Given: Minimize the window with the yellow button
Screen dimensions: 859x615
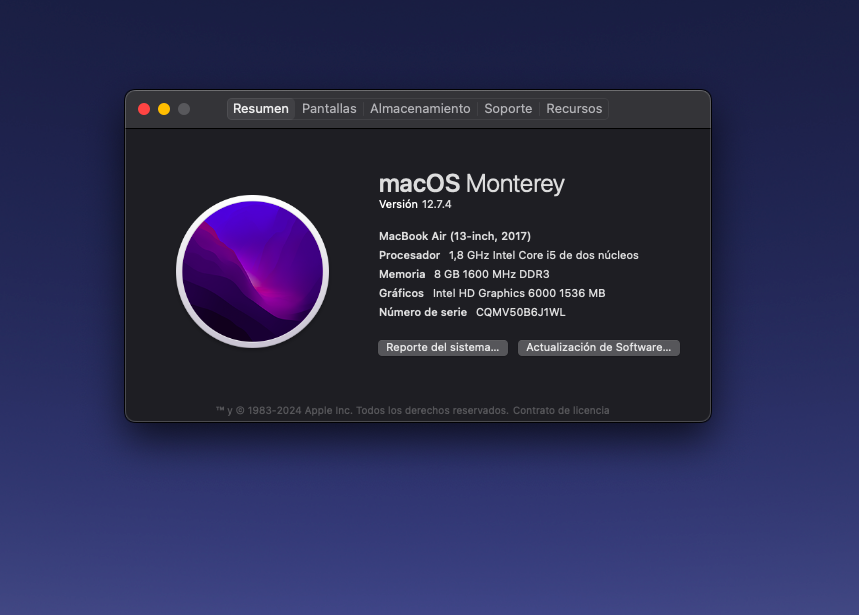Looking at the screenshot, I should 164,109.
